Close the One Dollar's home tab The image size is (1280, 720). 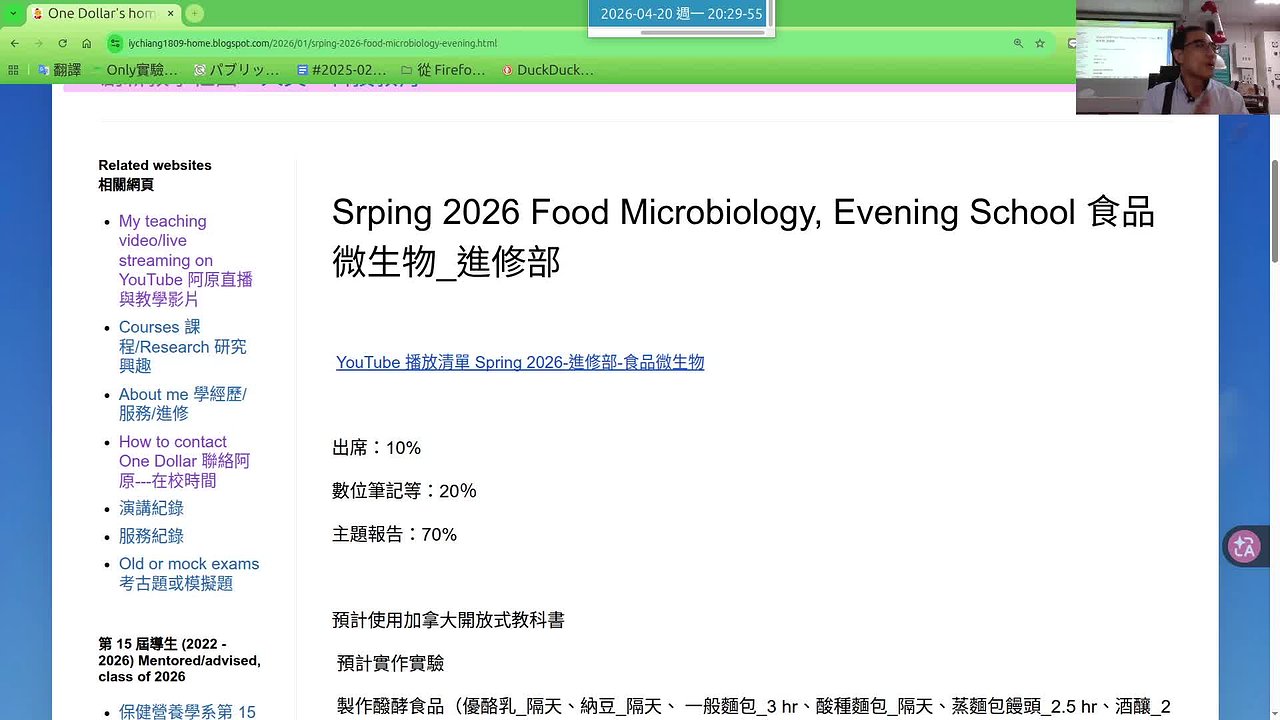click(x=170, y=14)
